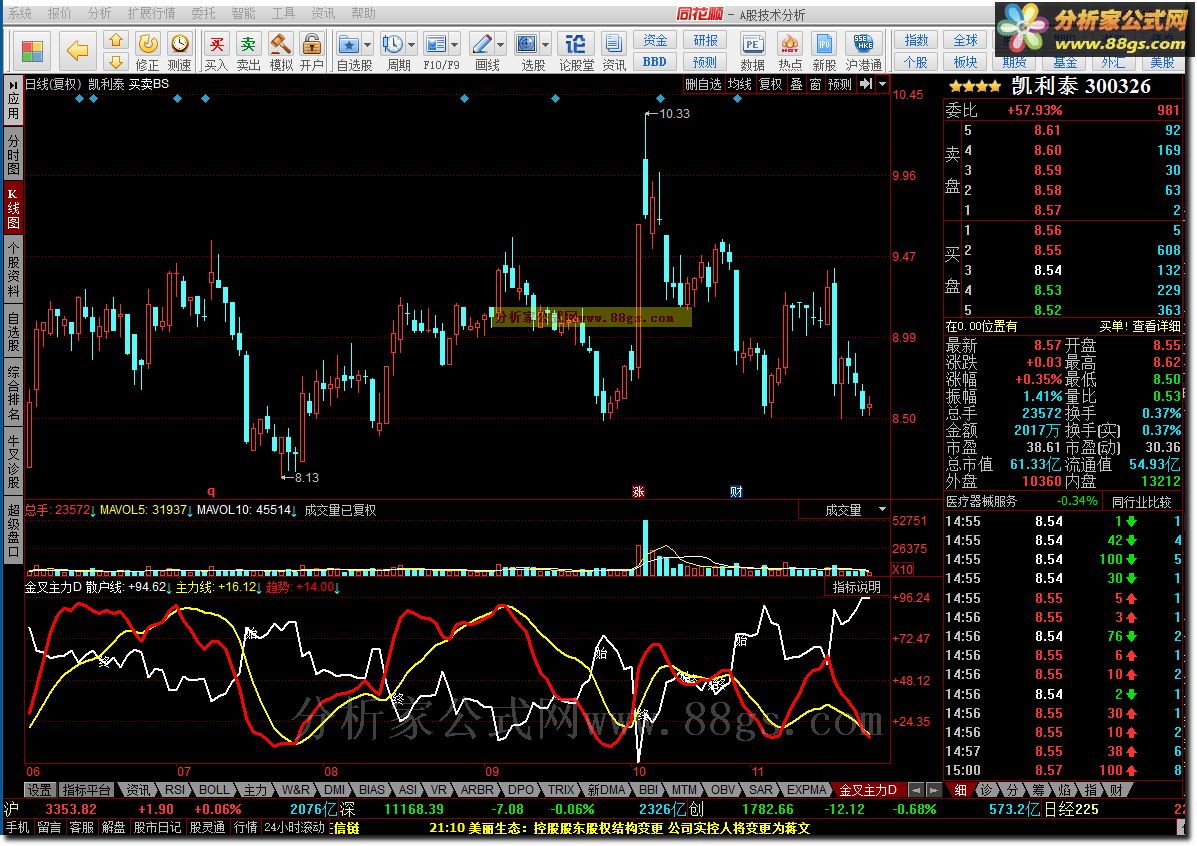Open the 系统 menu
1197x846 pixels.
click(20, 13)
